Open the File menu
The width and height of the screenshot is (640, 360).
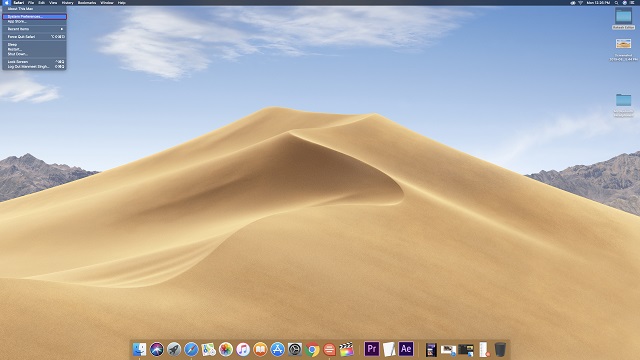[x=31, y=2]
